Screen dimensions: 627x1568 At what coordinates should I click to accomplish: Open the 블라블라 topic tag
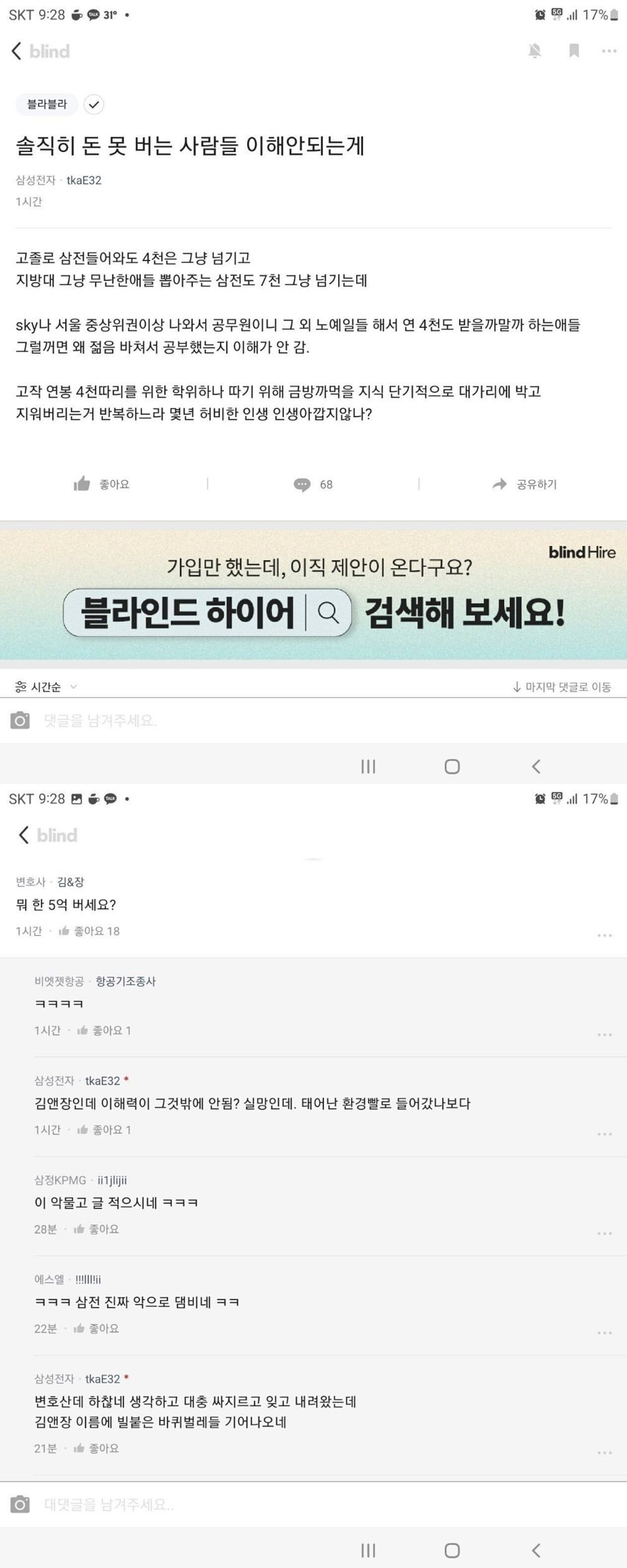47,105
